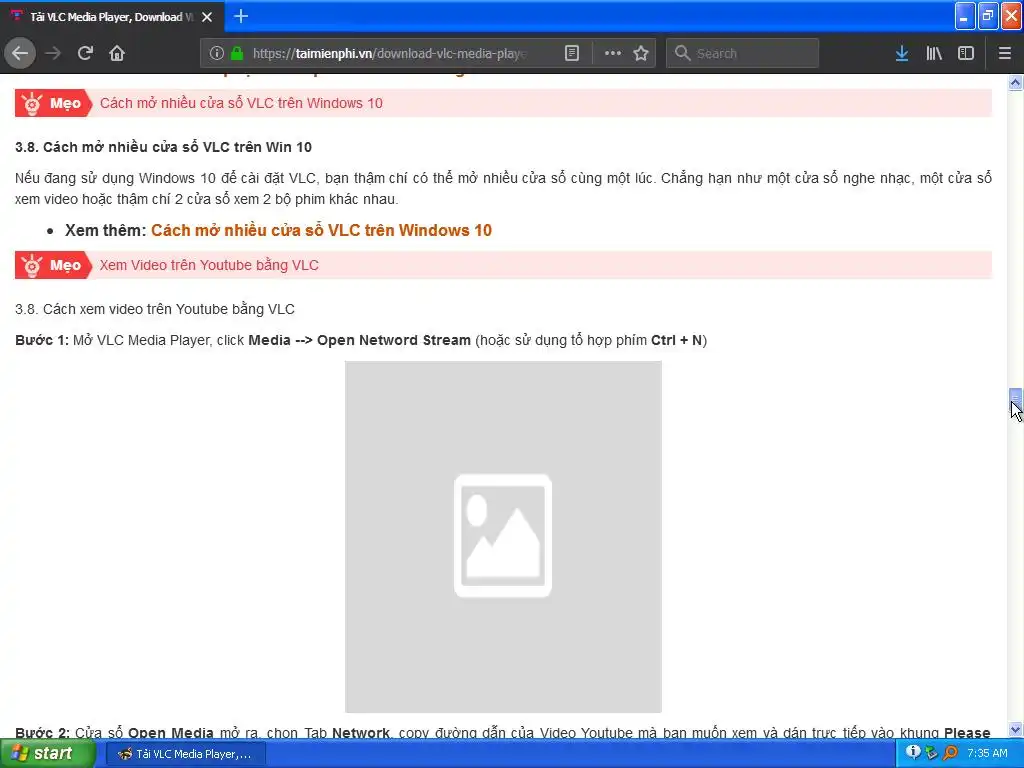Open tip link Cách mở nhiều cửa sổ VLC

(241, 103)
